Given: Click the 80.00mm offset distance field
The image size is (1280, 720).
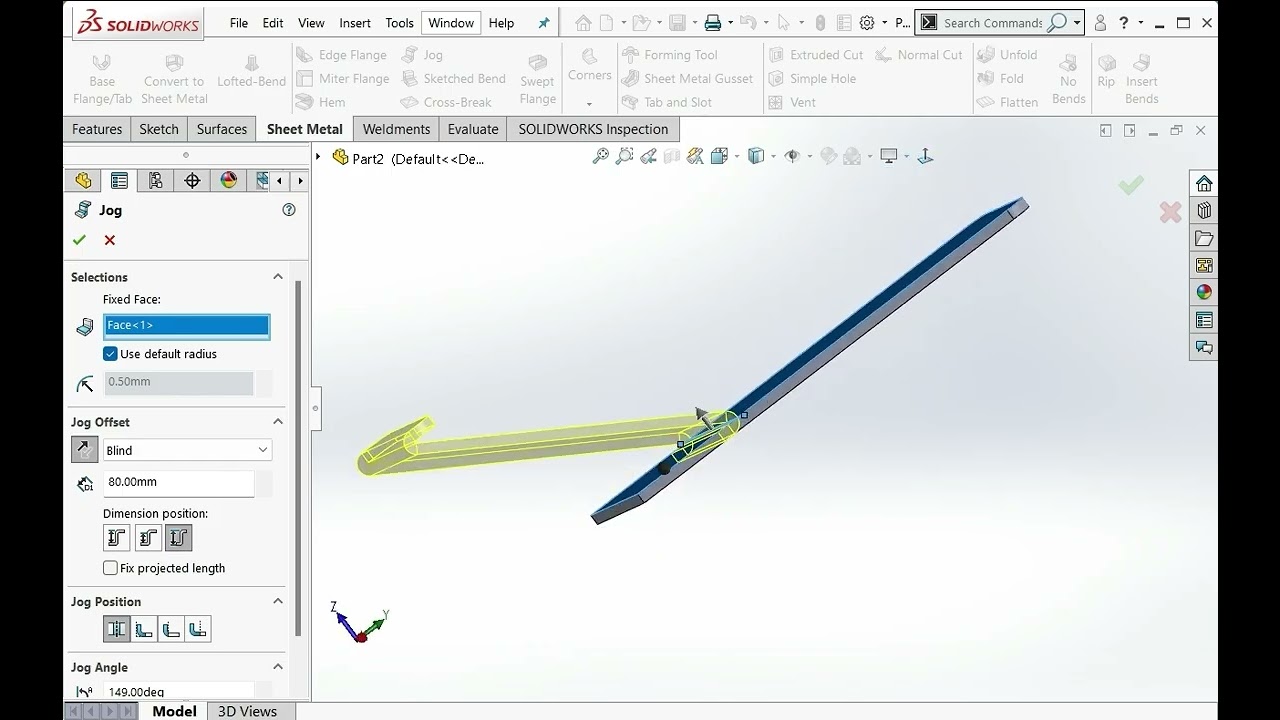Looking at the screenshot, I should (179, 482).
